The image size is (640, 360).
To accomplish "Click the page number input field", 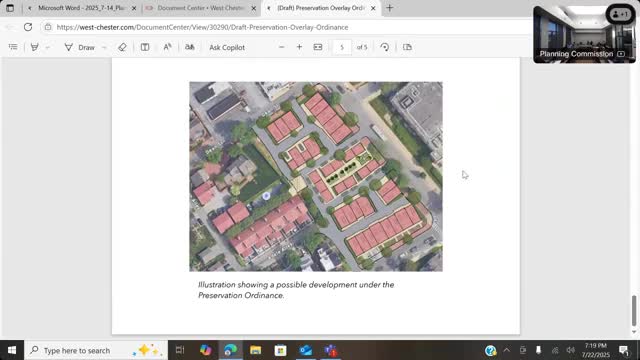I will (342, 47).
